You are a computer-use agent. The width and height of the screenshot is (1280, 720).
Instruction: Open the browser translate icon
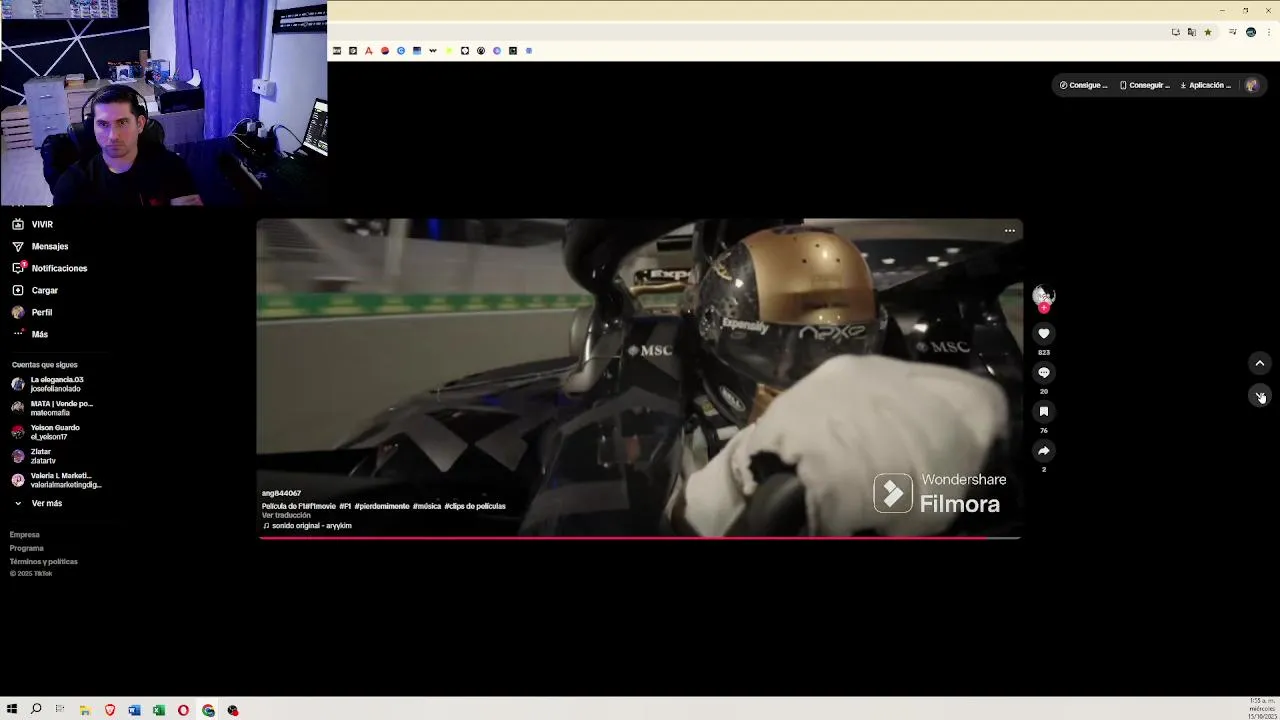pos(1192,33)
